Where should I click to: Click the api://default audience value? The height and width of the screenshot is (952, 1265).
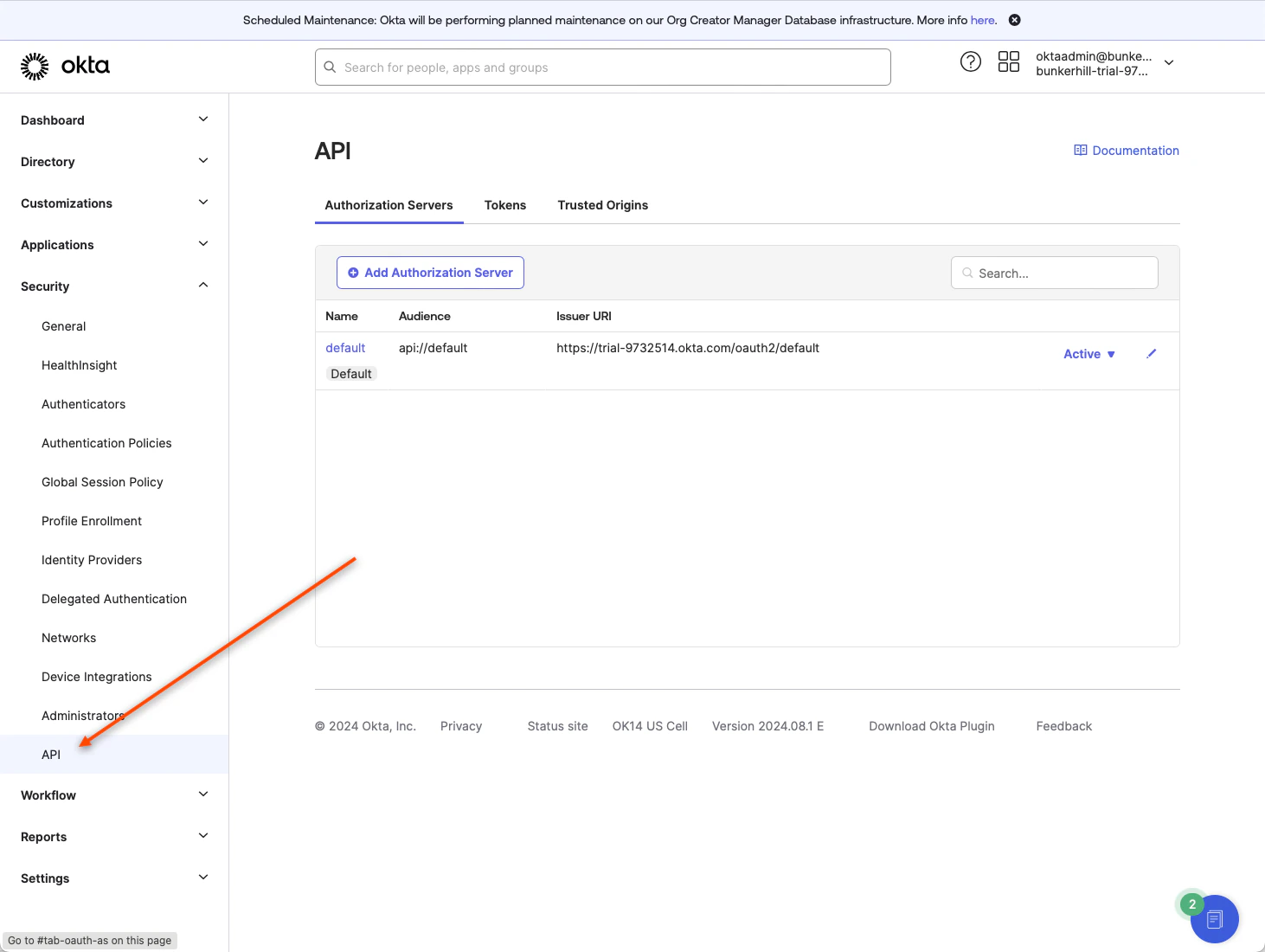click(433, 348)
